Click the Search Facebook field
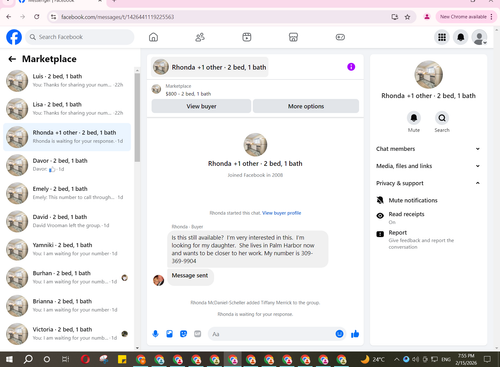 80,37
